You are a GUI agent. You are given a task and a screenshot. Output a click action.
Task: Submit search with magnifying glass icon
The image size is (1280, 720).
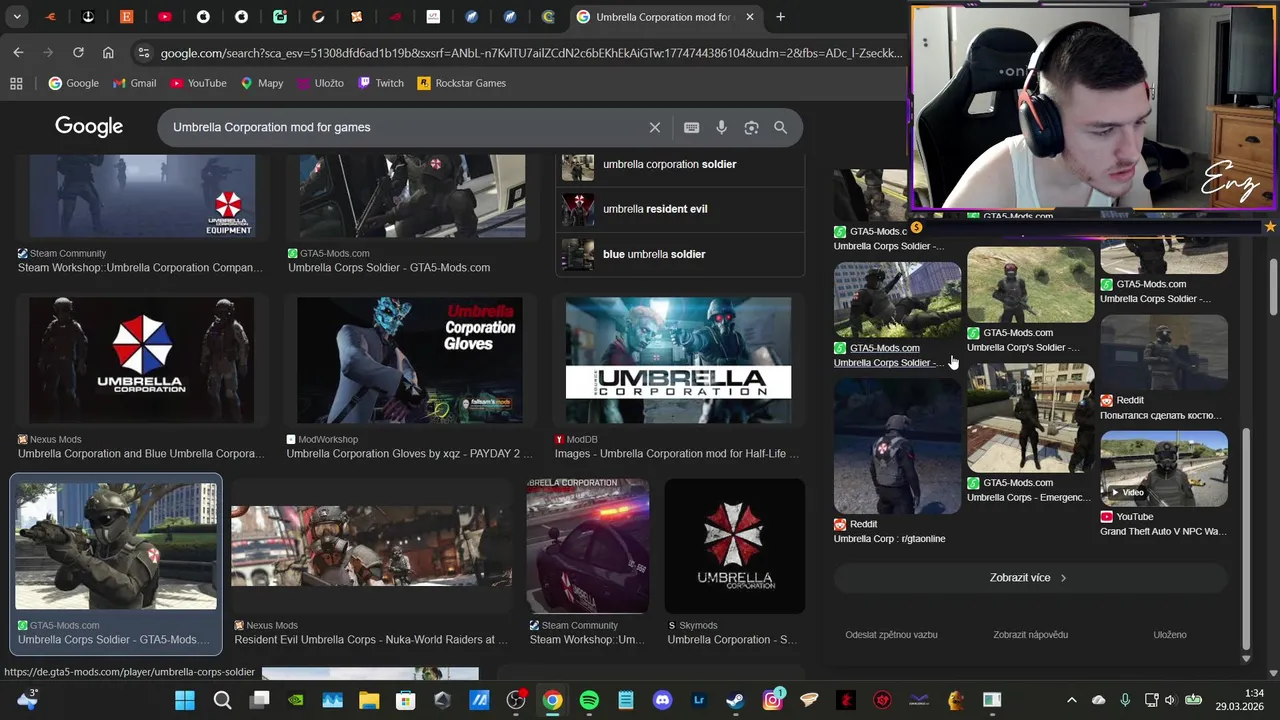coord(780,127)
